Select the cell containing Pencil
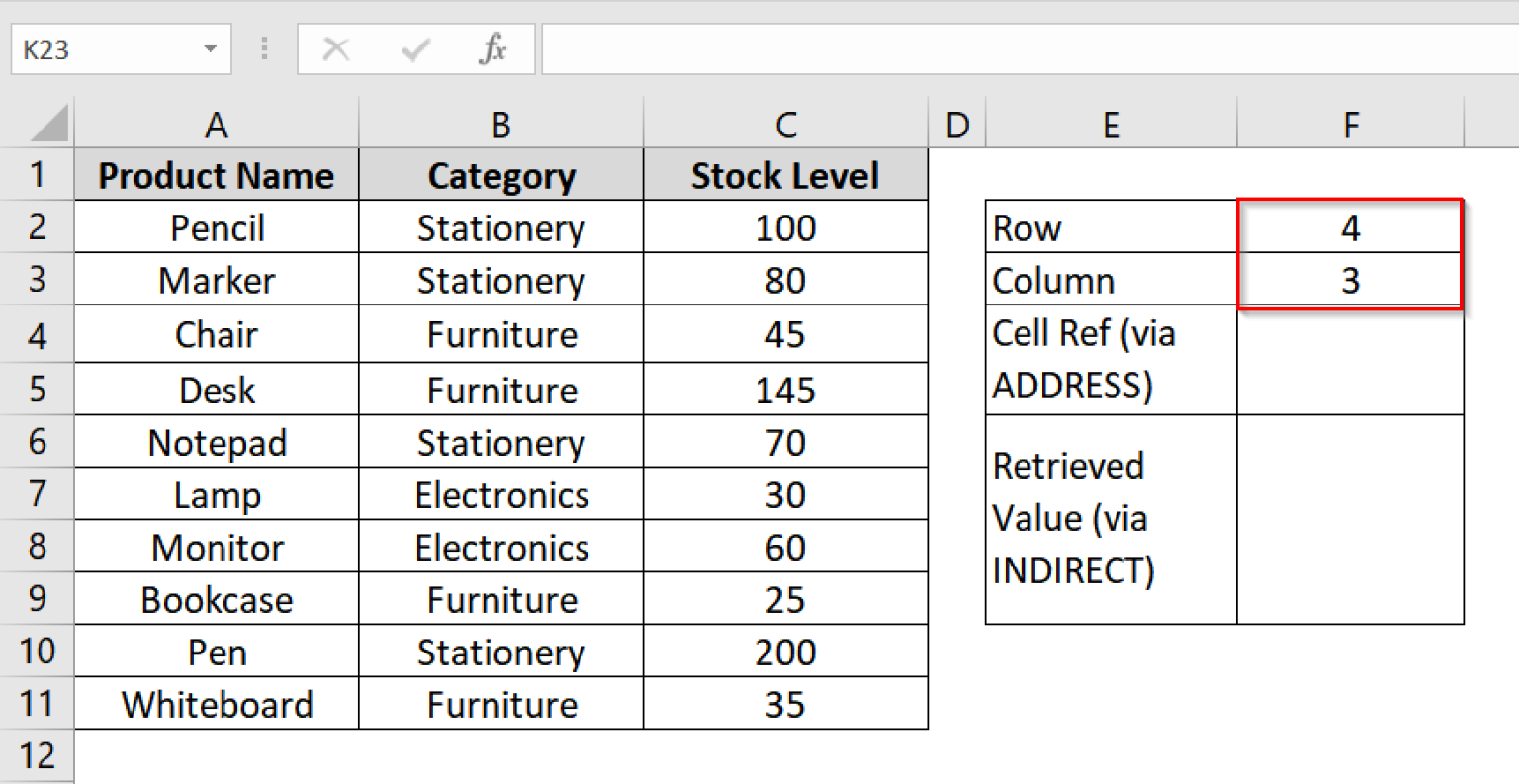 coord(216,227)
